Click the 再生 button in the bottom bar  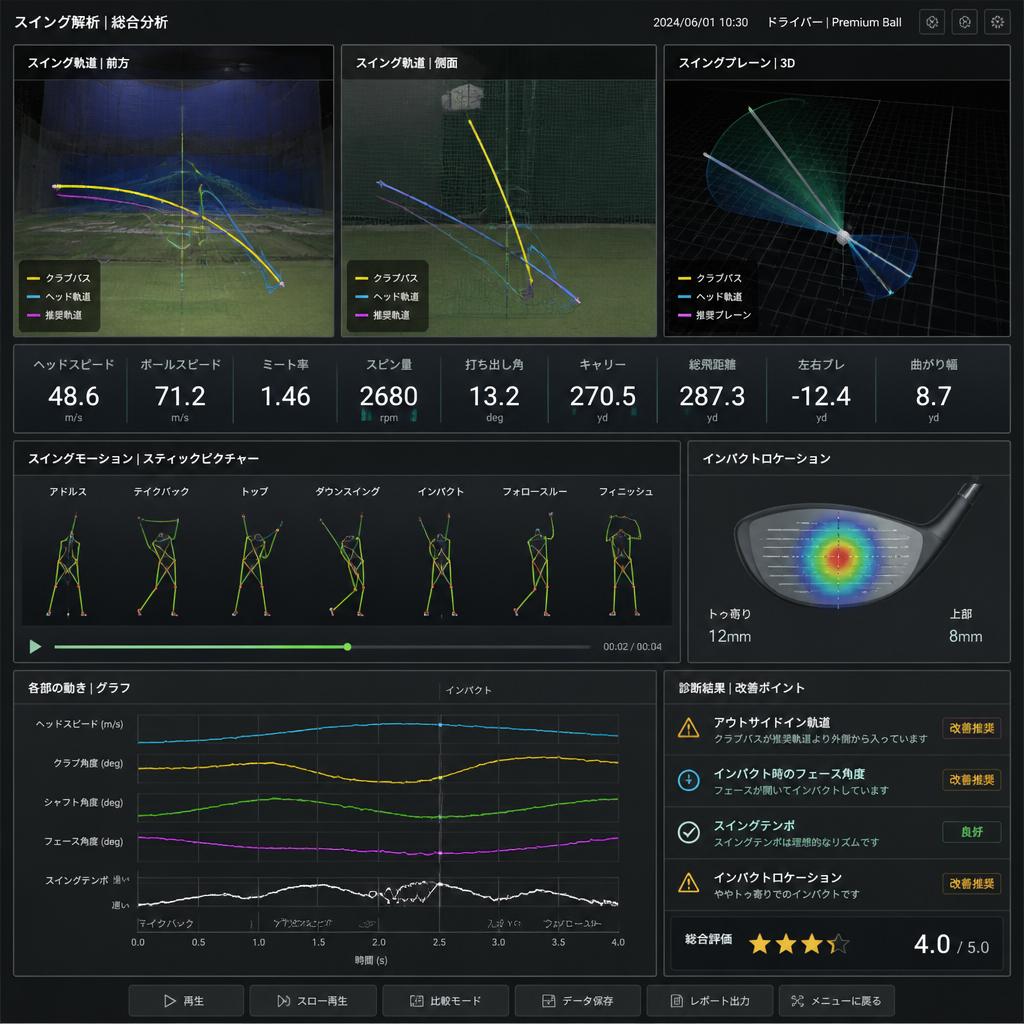(x=186, y=1000)
